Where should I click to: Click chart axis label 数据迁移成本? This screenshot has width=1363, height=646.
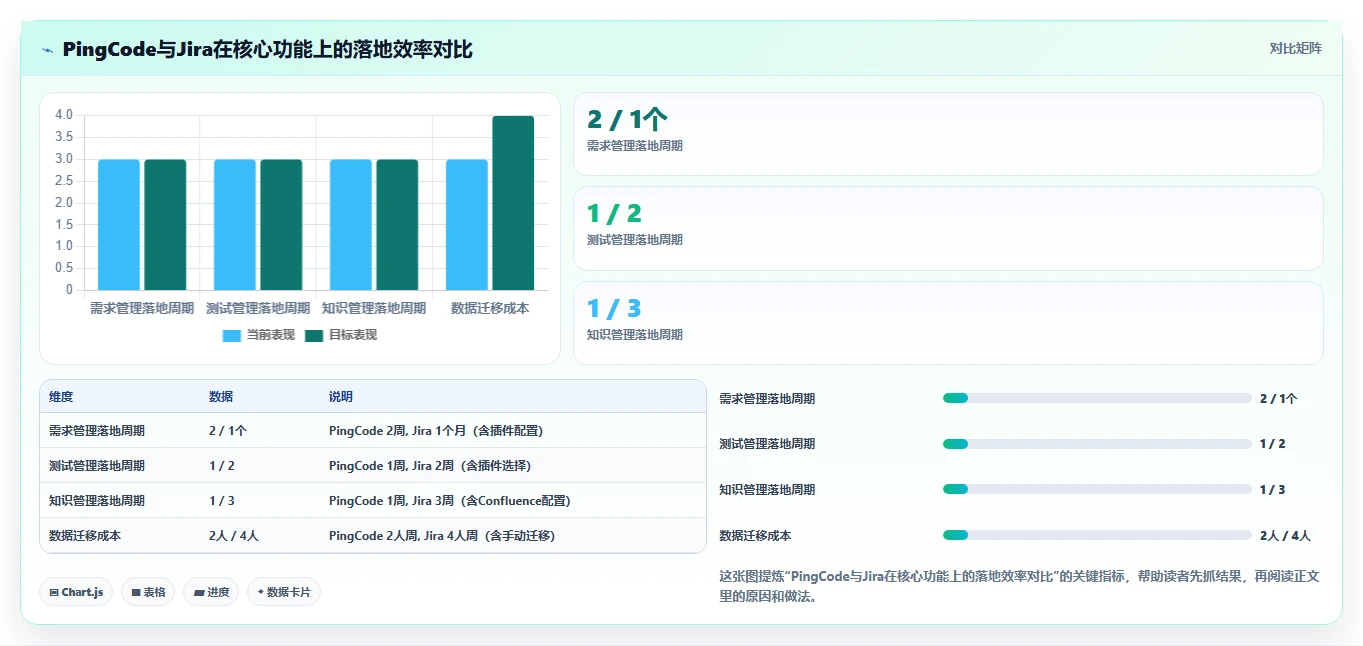tap(490, 308)
